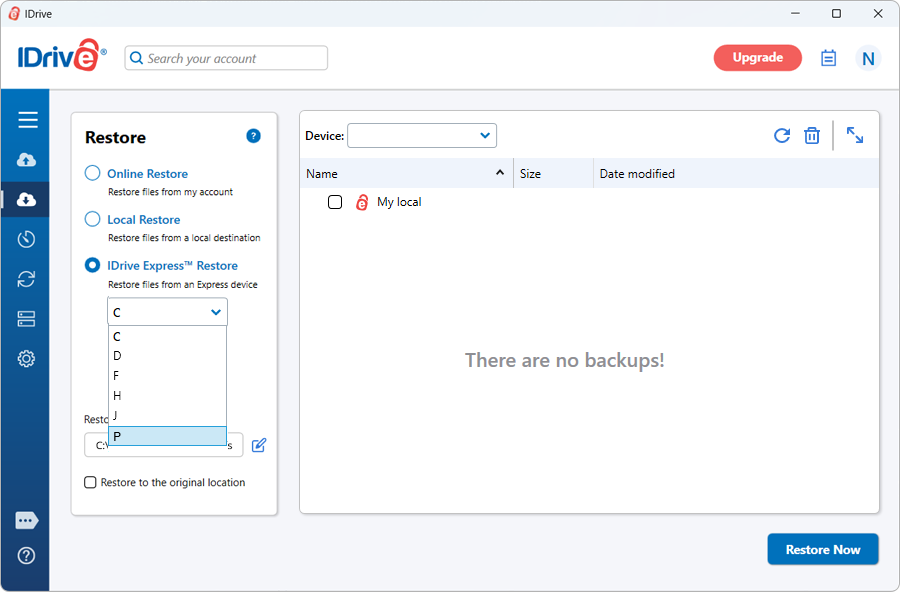This screenshot has height=592, width=900.
Task: Click the IDrive Express Restore label
Action: 172,265
